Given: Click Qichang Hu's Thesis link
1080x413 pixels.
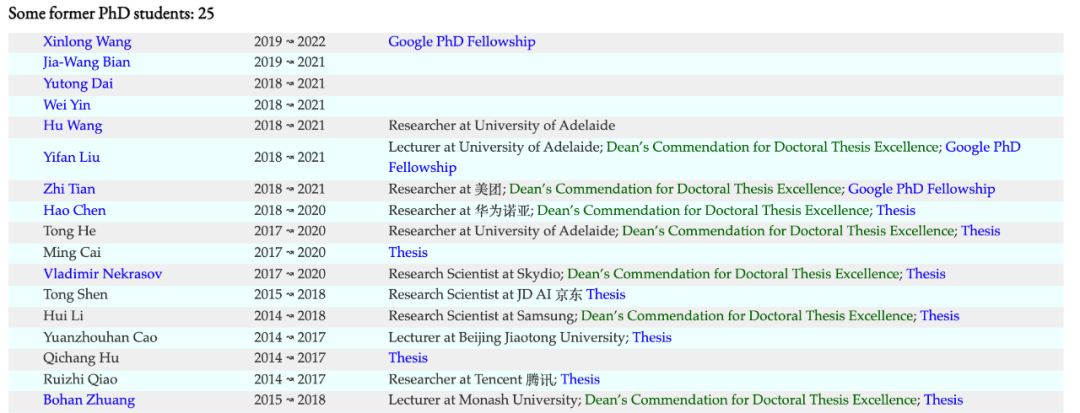Looking at the screenshot, I should pos(408,358).
